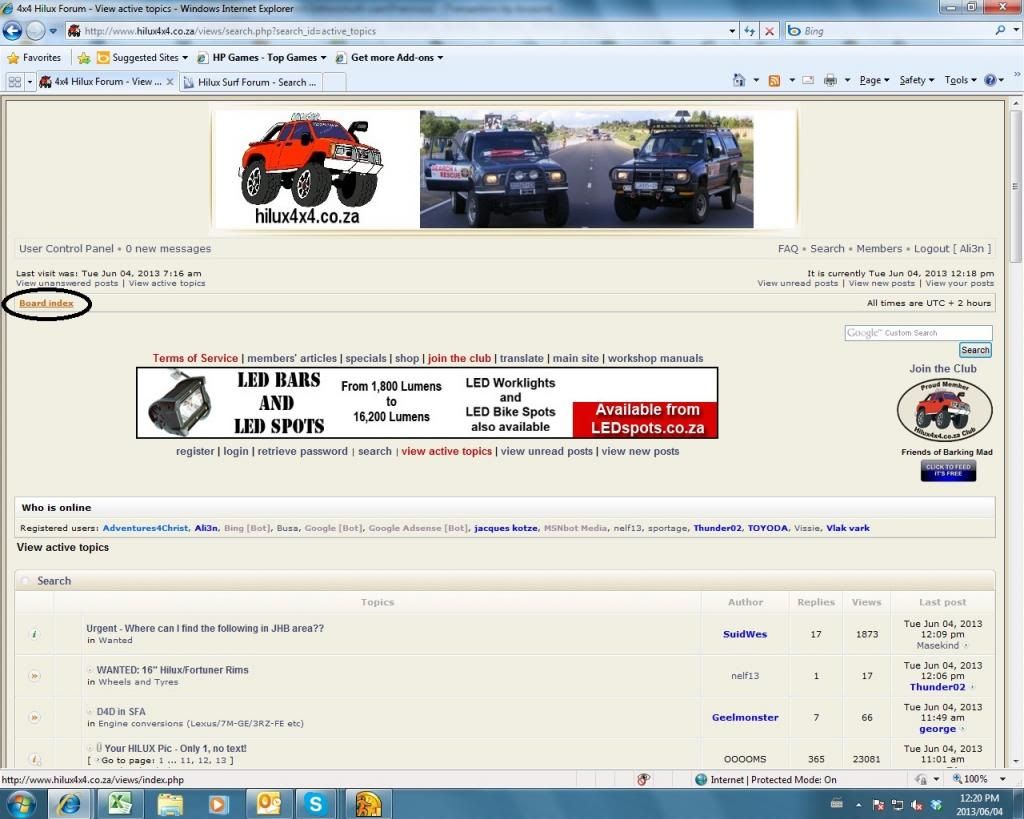Click Terms of Service link
Image resolution: width=1024 pixels, height=819 pixels.
point(195,358)
